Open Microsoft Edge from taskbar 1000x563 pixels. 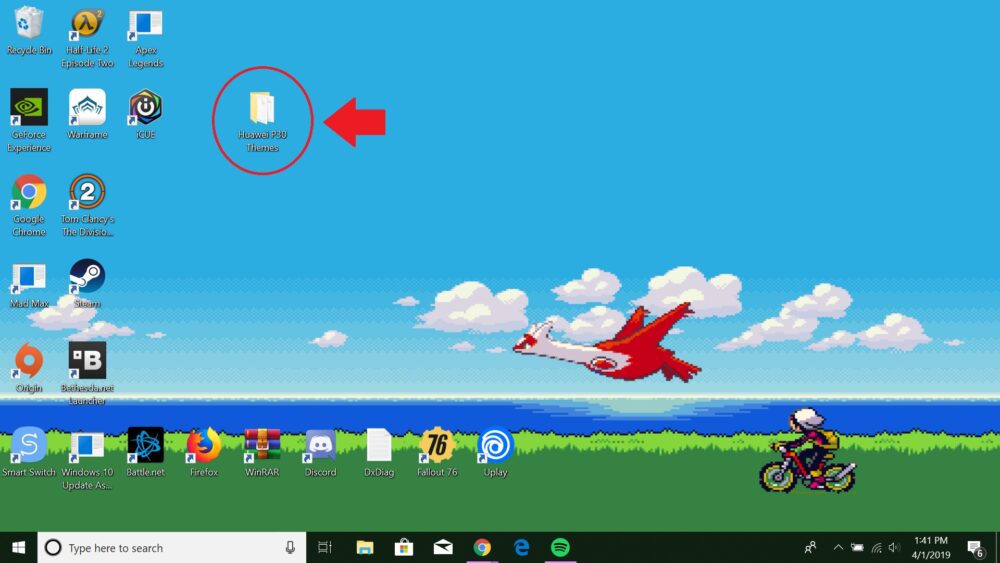click(522, 548)
